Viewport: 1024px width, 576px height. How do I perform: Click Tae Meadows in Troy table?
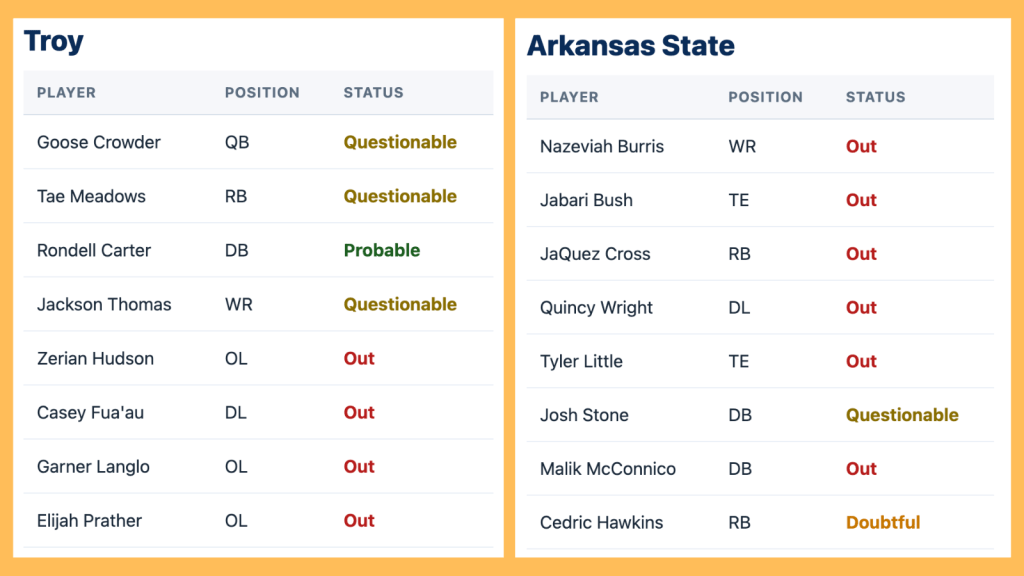click(x=91, y=196)
